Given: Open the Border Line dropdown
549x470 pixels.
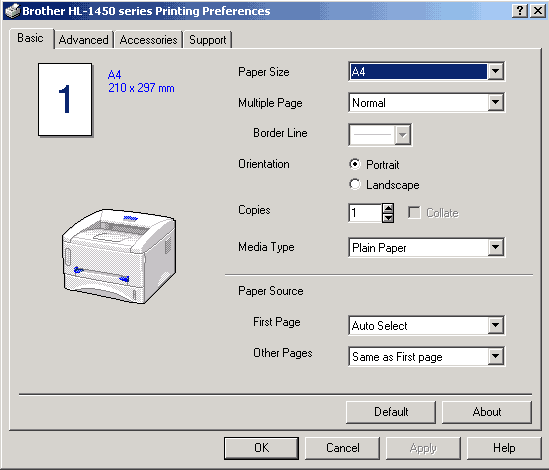Looking at the screenshot, I should (402, 134).
